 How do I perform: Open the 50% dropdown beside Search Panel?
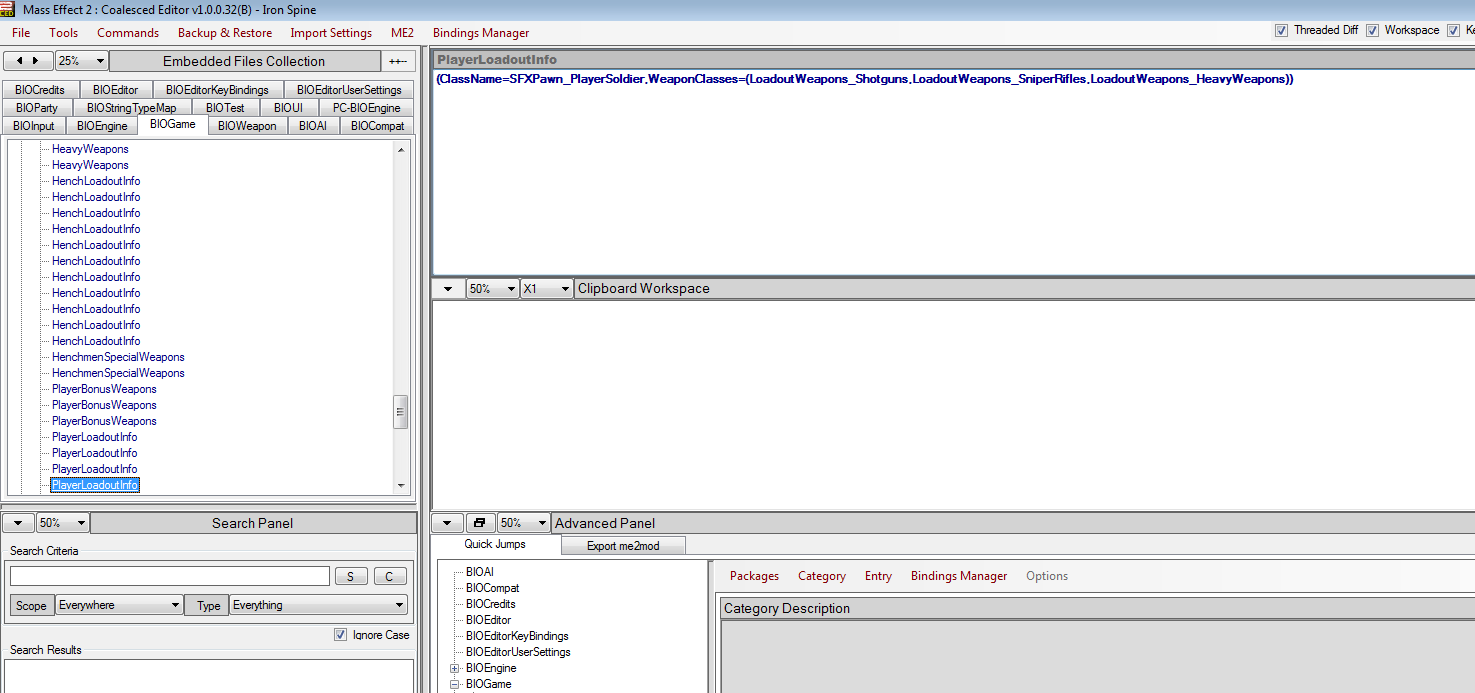[x=62, y=523]
